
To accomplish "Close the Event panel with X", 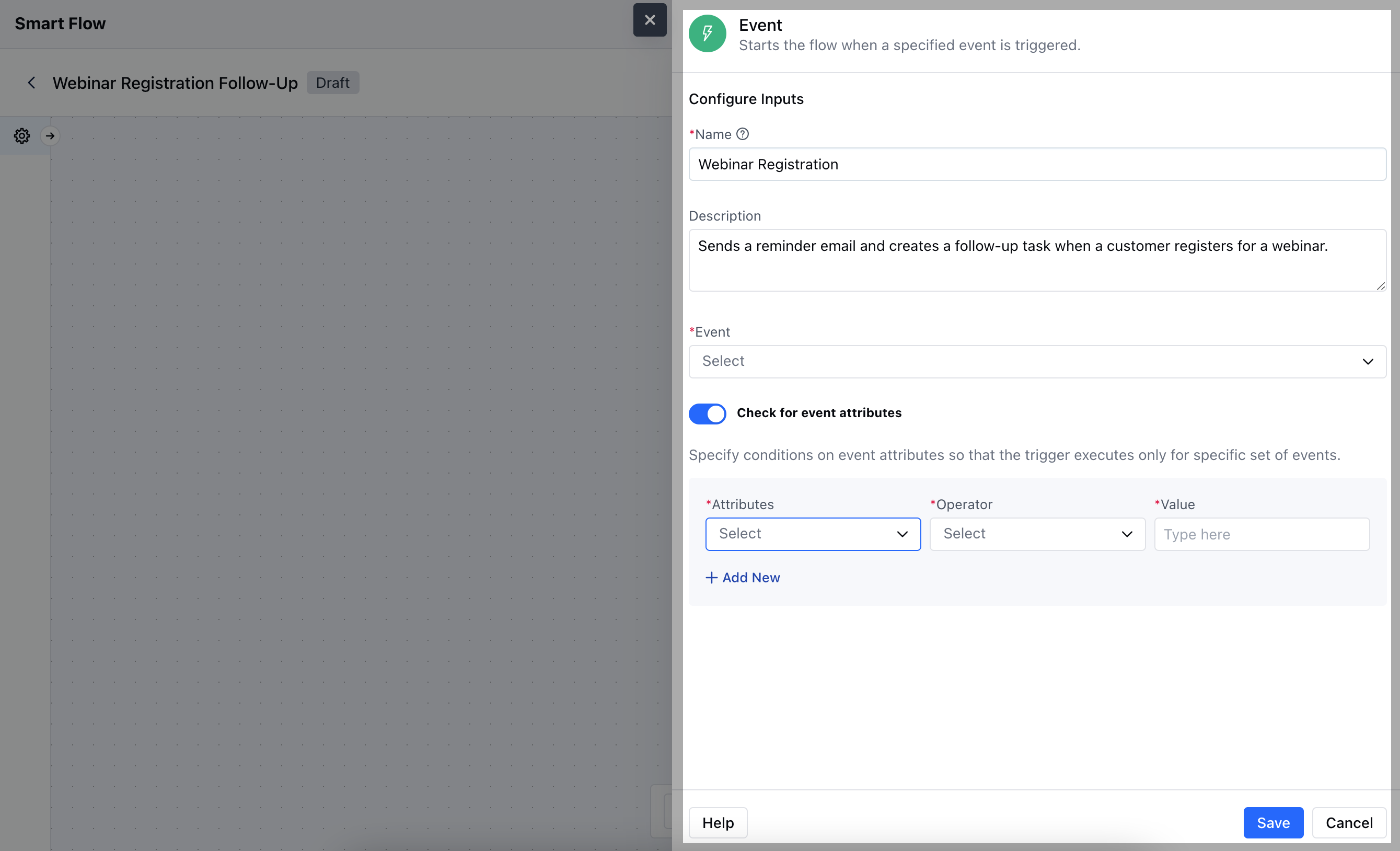I will 650,20.
